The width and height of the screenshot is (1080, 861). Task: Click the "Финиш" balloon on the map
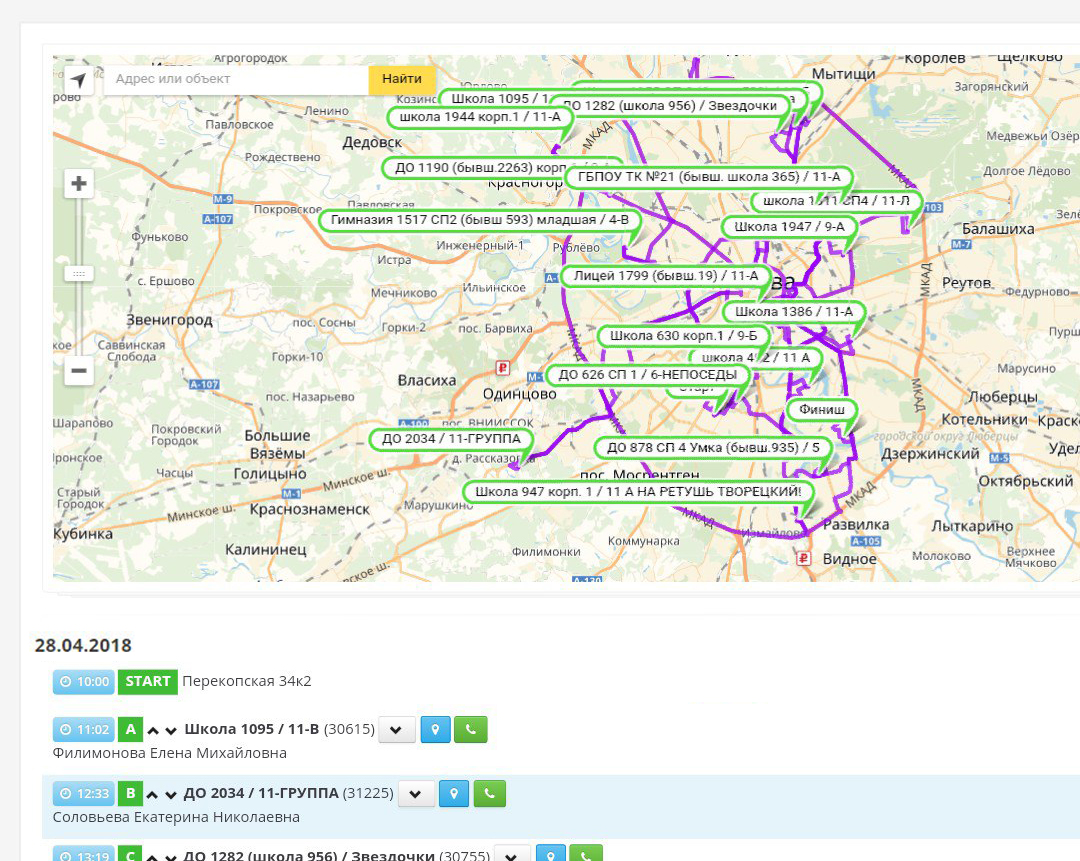822,410
